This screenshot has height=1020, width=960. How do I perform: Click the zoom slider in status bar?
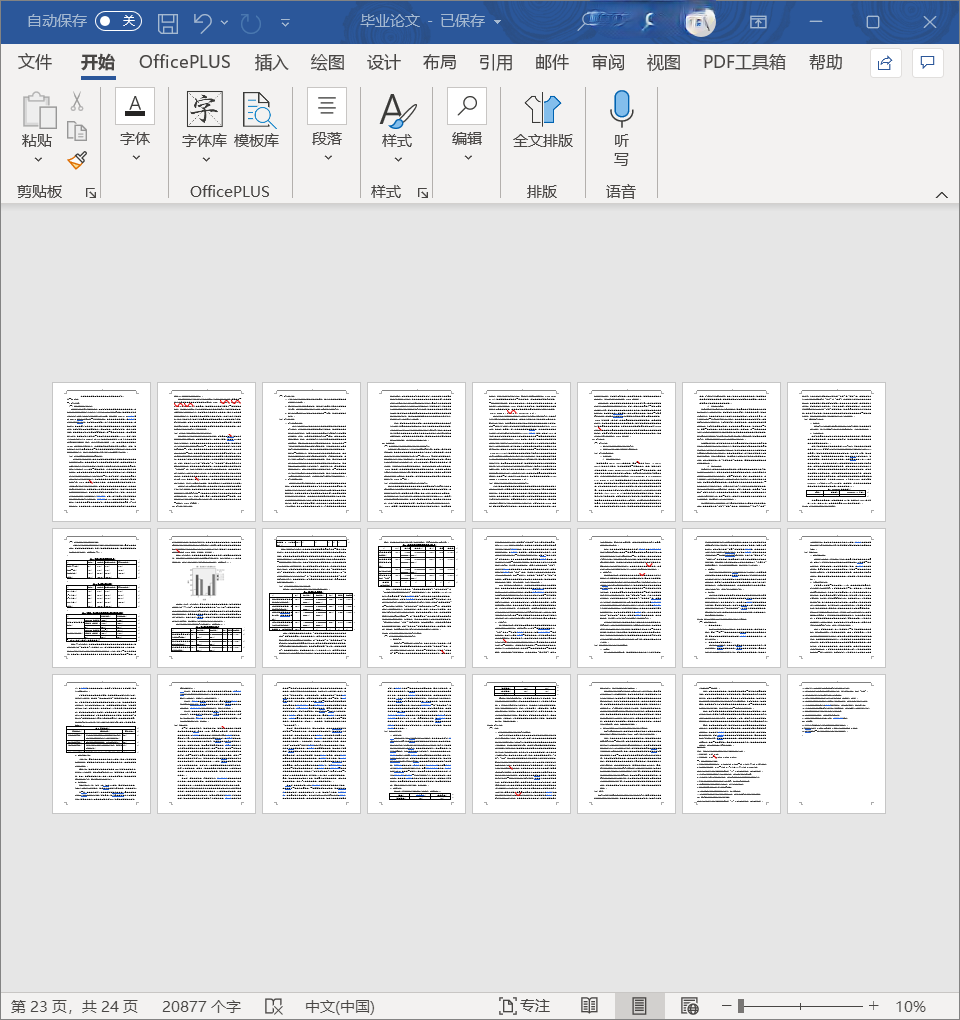pyautogui.click(x=800, y=1006)
